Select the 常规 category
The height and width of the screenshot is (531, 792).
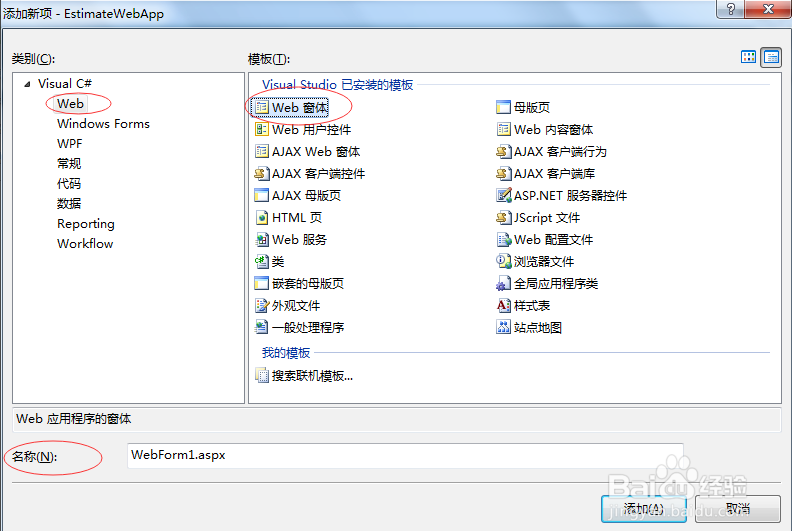69,164
